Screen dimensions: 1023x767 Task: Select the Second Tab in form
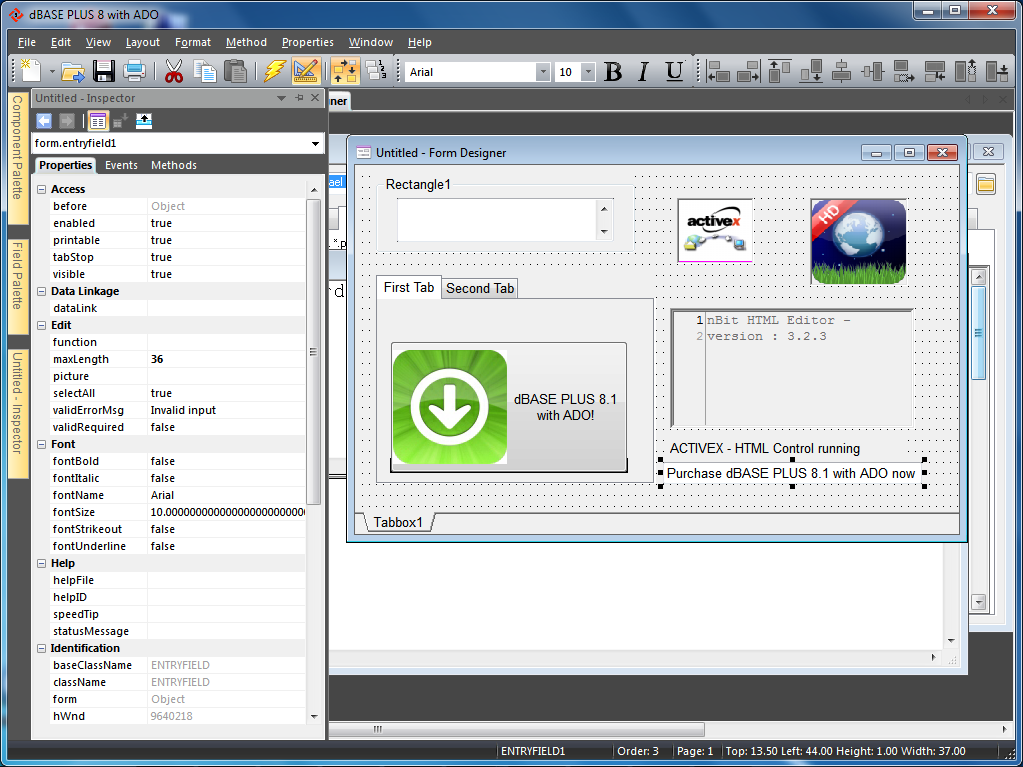click(x=480, y=288)
